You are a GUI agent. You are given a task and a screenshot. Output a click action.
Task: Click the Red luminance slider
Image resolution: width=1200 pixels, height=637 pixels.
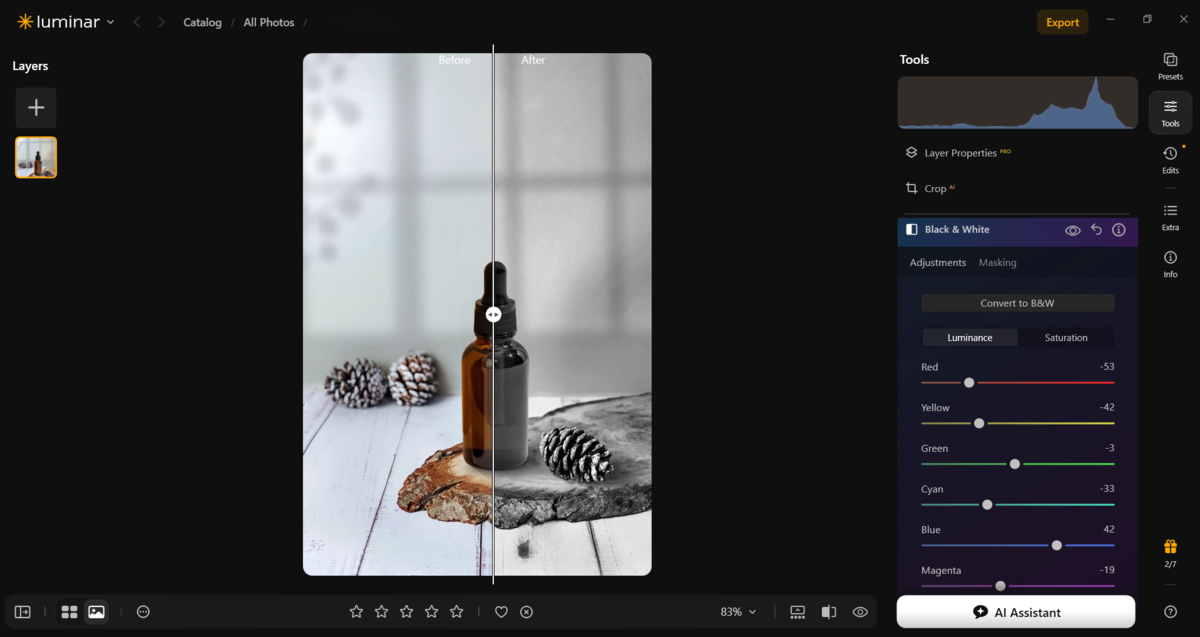pyautogui.click(x=1017, y=382)
